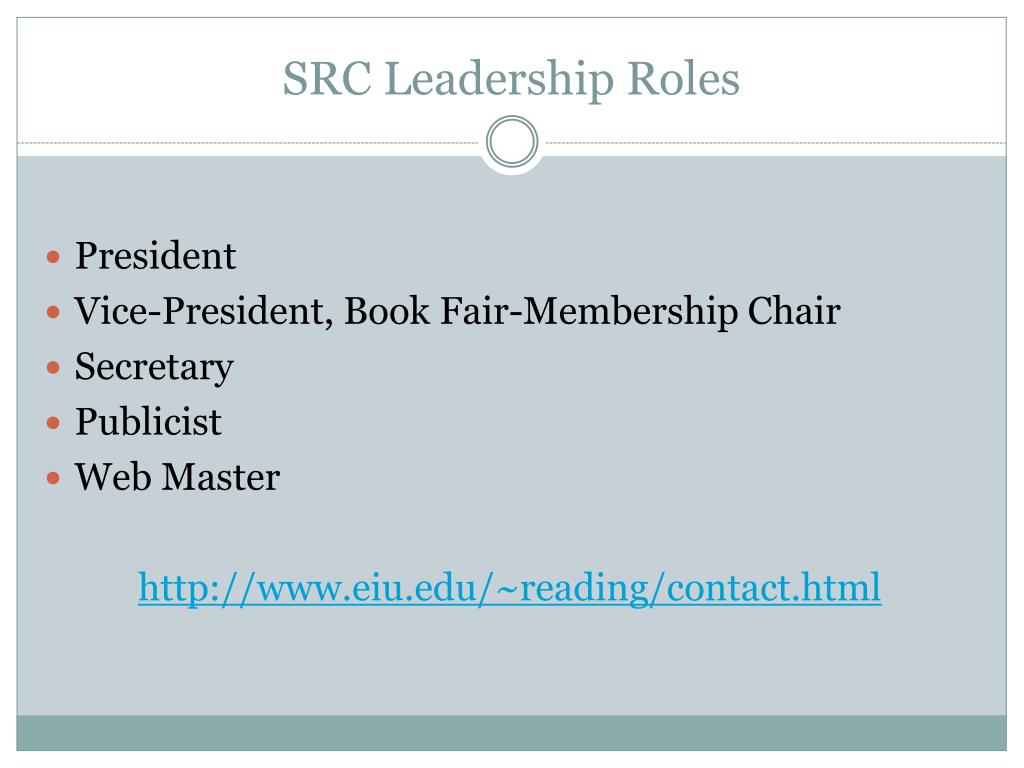Screen dimensions: 1024x768
Task: Click the orange bullet beside Web Master
Action: point(54,479)
